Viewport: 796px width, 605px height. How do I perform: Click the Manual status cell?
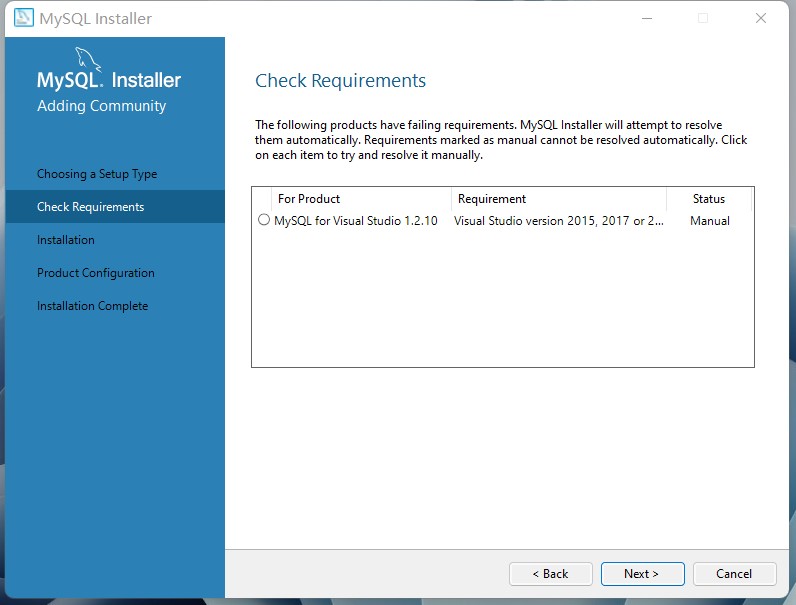pos(710,221)
